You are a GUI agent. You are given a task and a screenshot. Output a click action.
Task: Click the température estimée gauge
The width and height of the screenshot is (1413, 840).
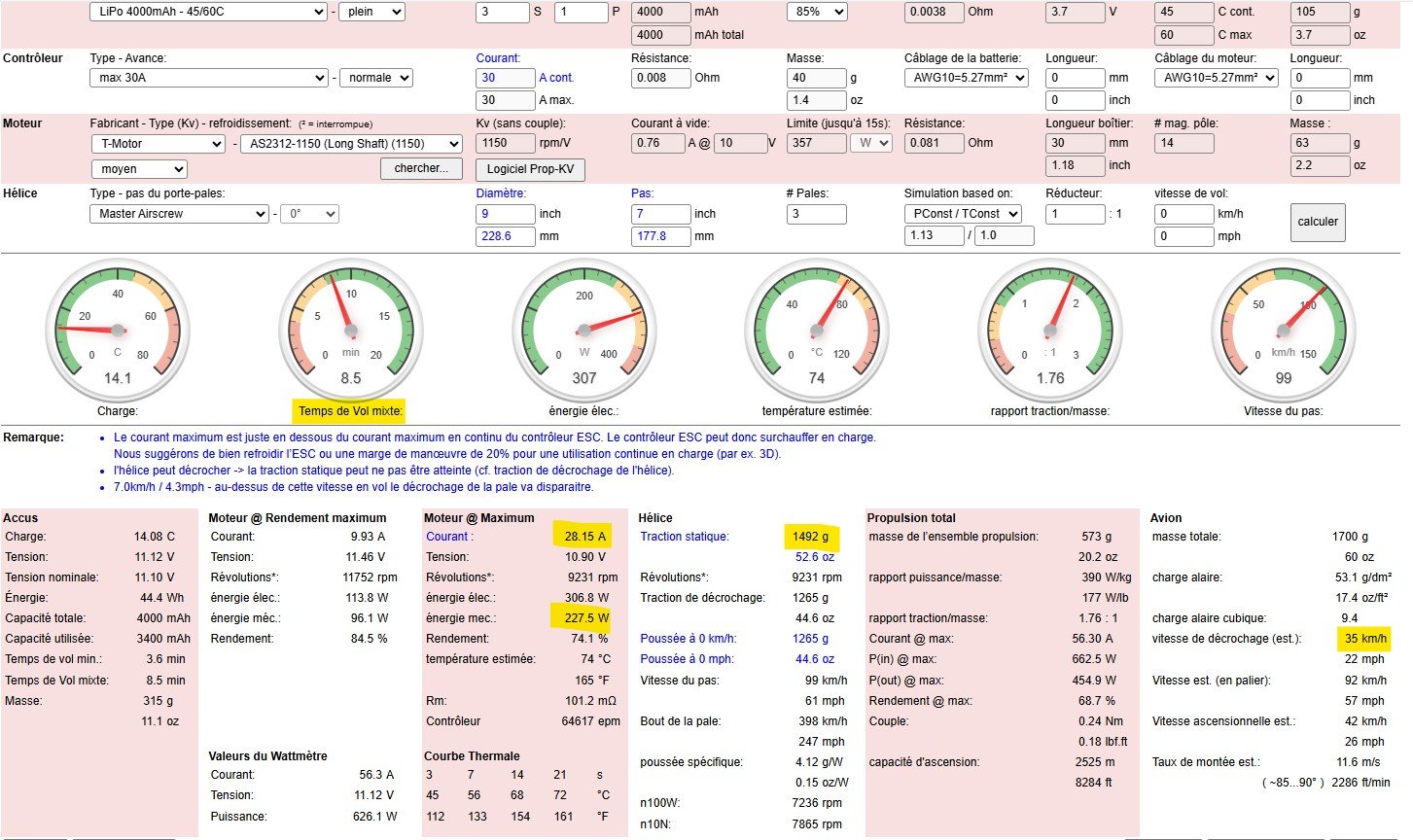(817, 329)
